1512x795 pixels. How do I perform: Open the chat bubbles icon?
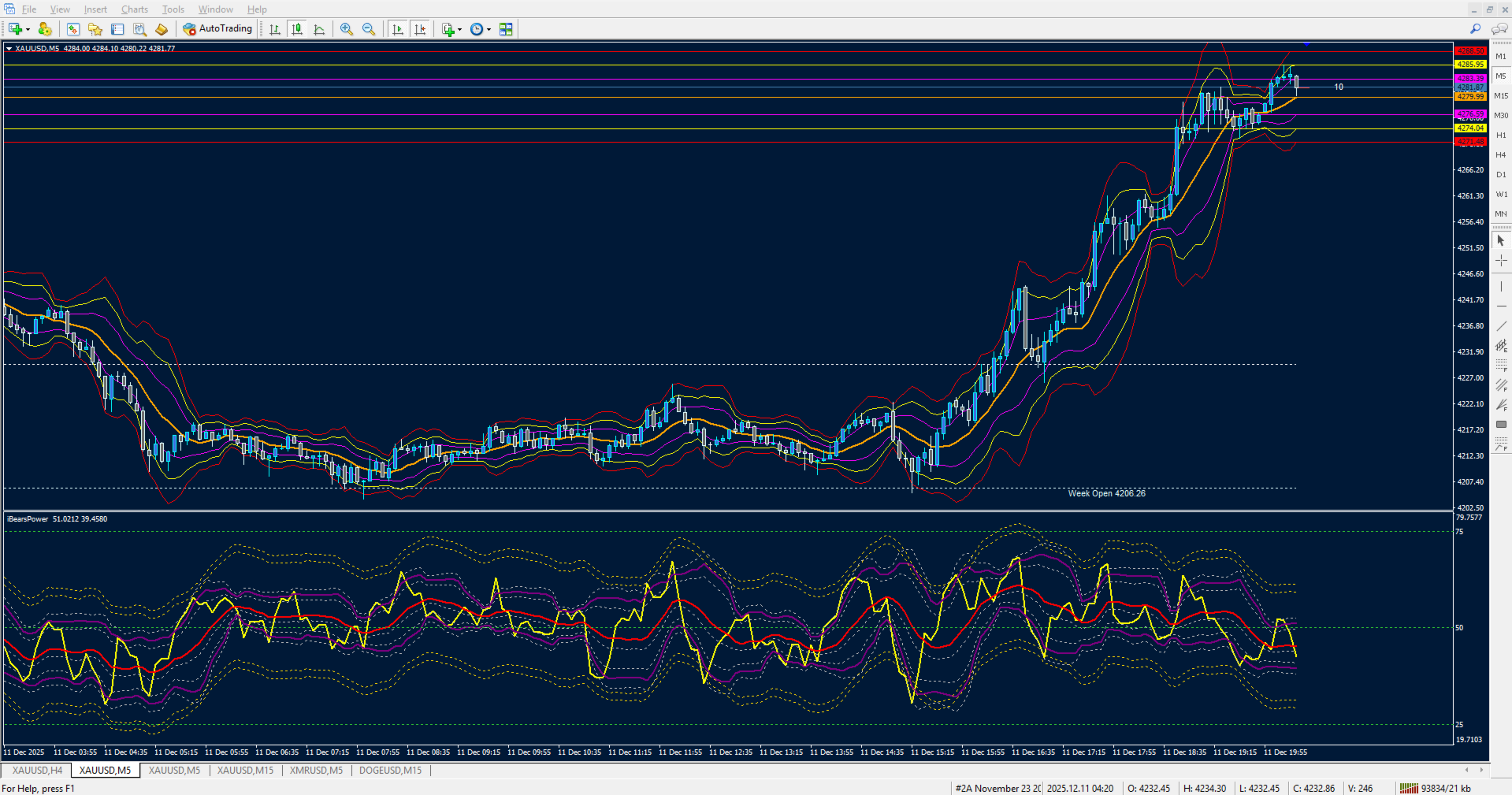[x=1499, y=29]
